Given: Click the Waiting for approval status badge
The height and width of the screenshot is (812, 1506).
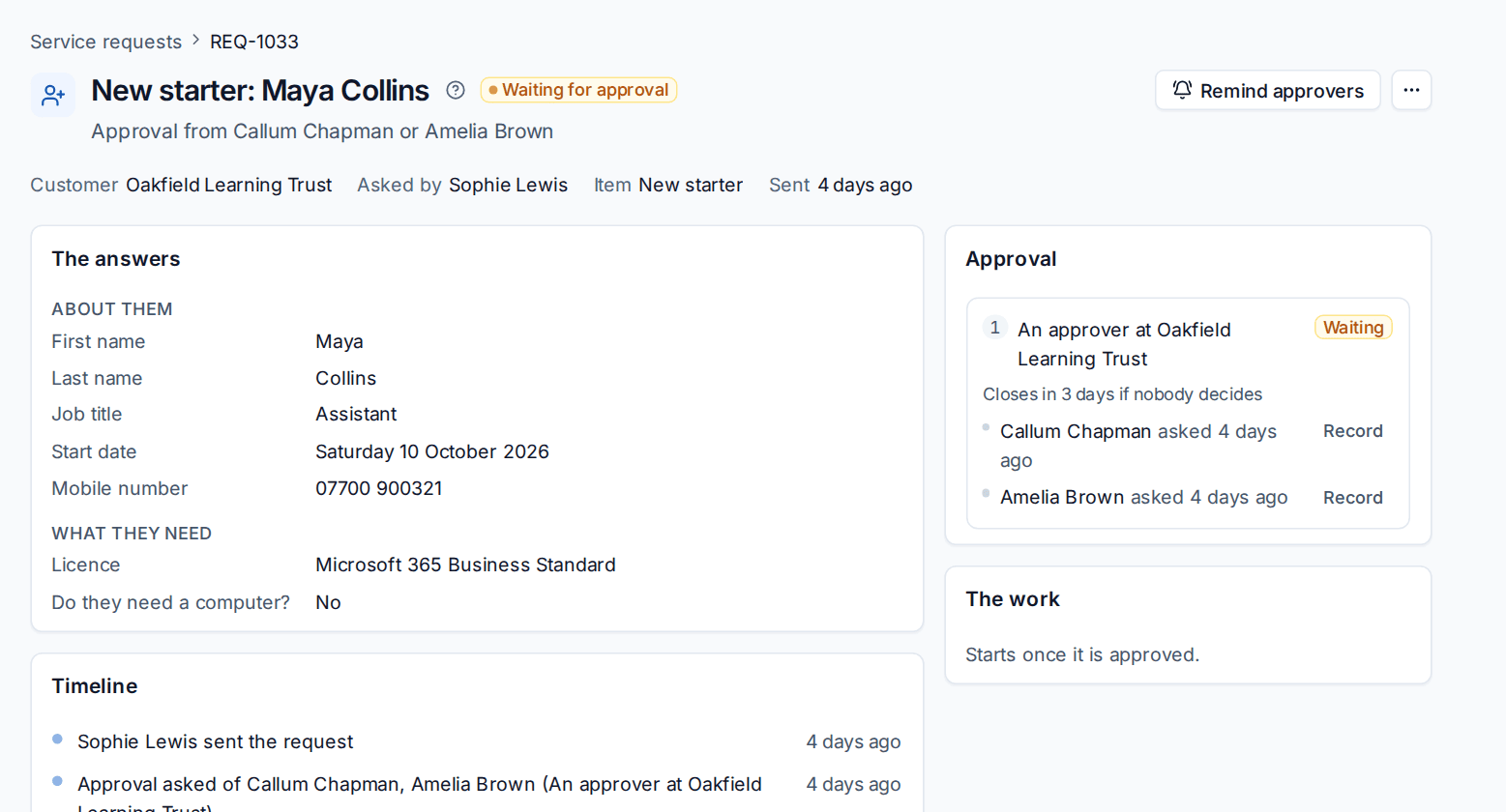Looking at the screenshot, I should pos(578,90).
